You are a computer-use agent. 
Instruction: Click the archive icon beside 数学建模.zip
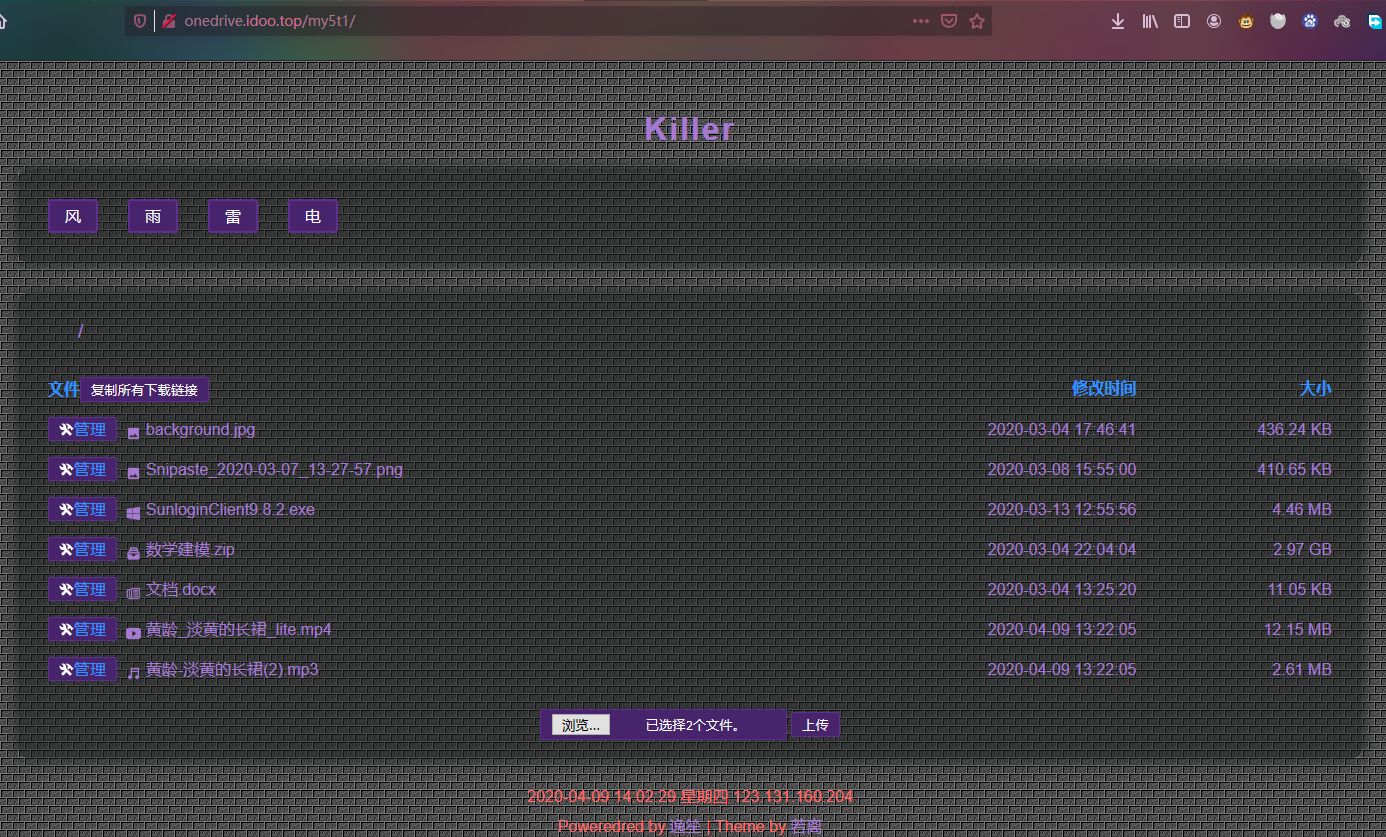point(133,553)
